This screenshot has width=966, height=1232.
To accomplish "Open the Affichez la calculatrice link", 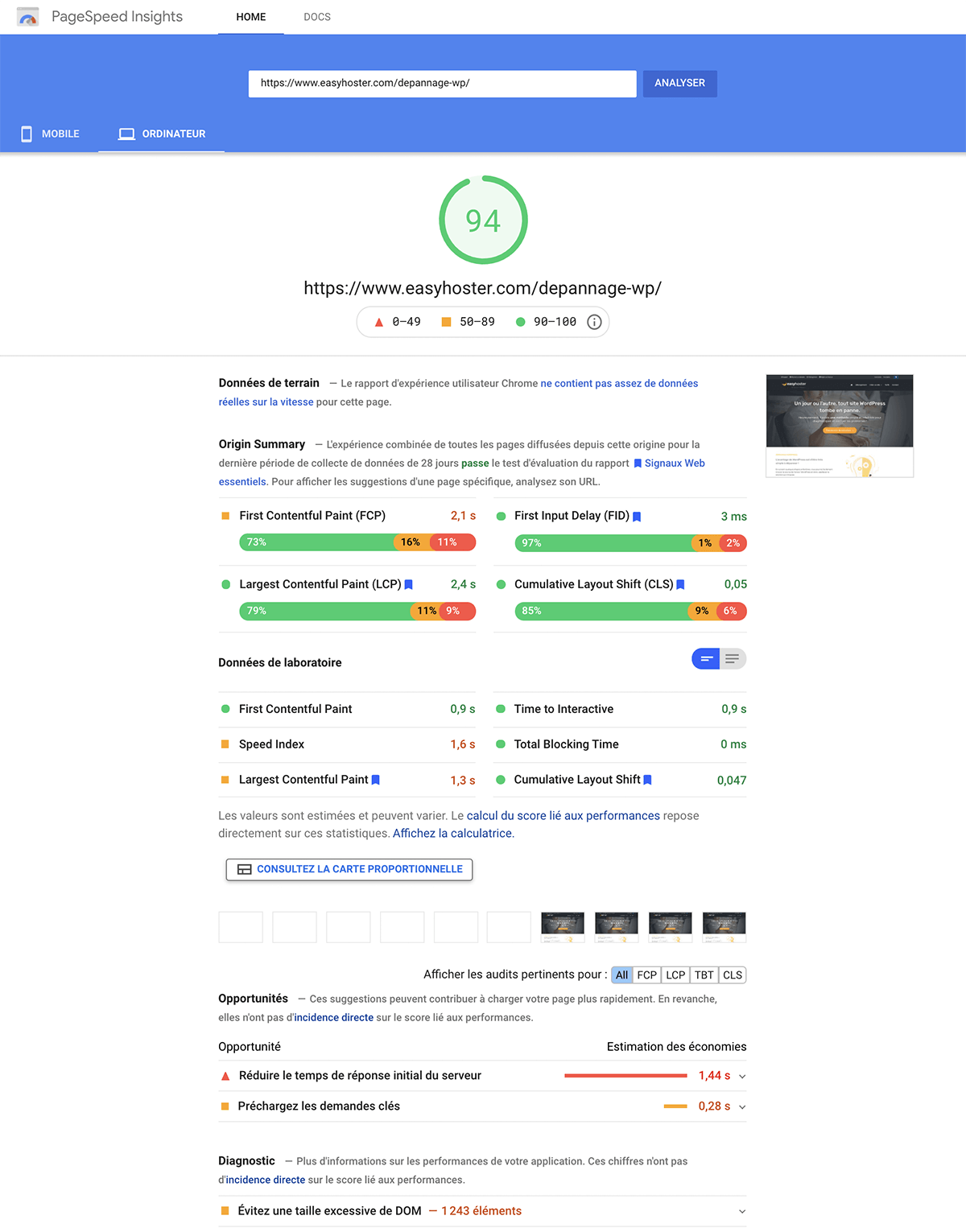I will (x=452, y=833).
